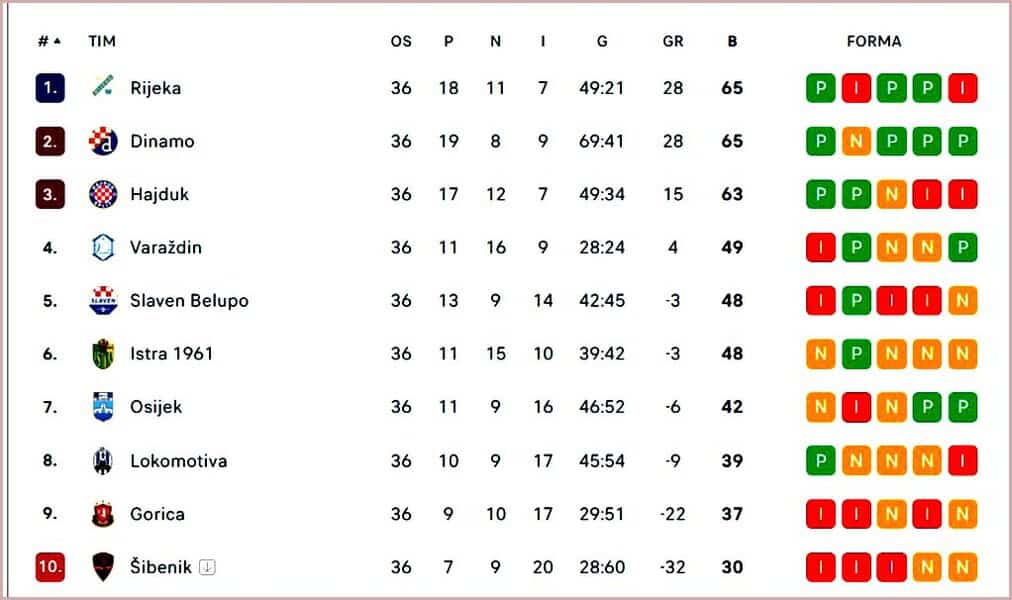Screen dimensions: 1012x600
Task: Click the Slaven Belupo crest icon
Action: [103, 300]
